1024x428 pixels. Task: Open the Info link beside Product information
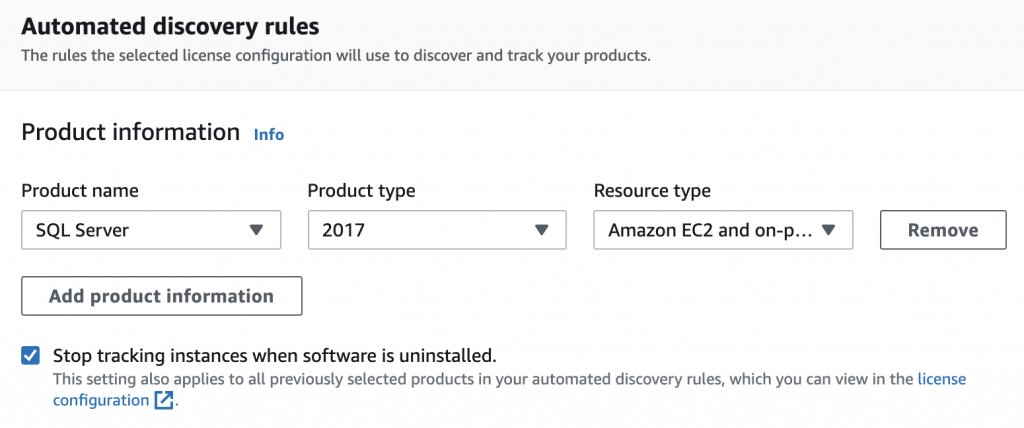(269, 135)
